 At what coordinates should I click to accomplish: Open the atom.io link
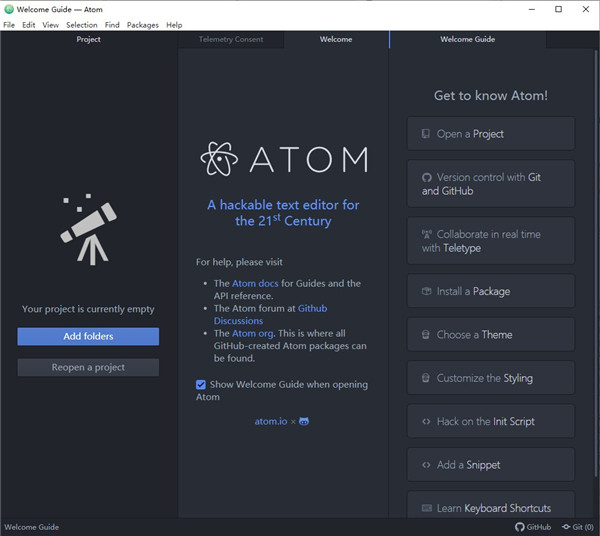click(x=271, y=421)
